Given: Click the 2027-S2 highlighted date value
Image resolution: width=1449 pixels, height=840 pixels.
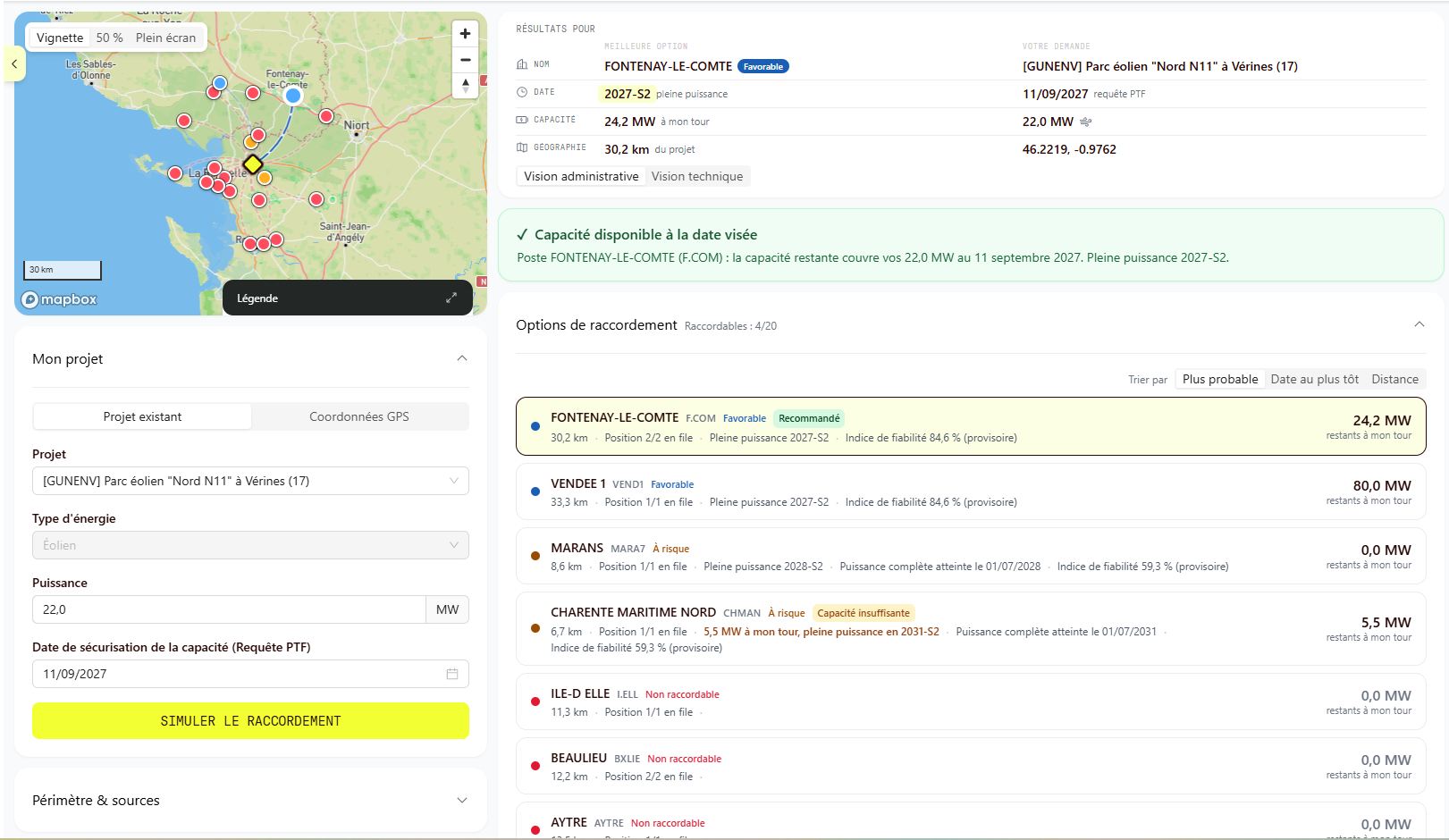Looking at the screenshot, I should (x=628, y=94).
